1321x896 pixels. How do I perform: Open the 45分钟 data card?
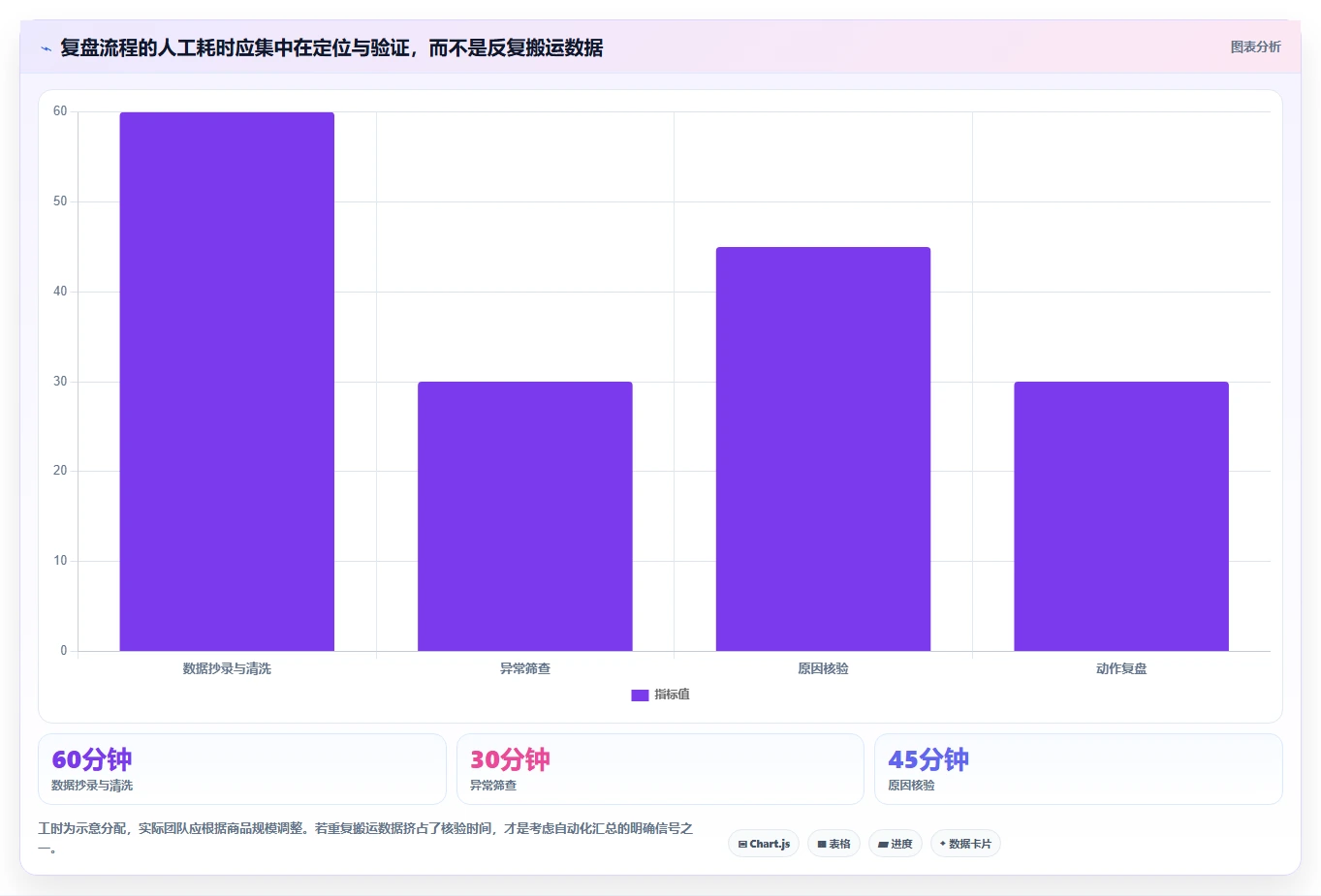click(x=1079, y=769)
